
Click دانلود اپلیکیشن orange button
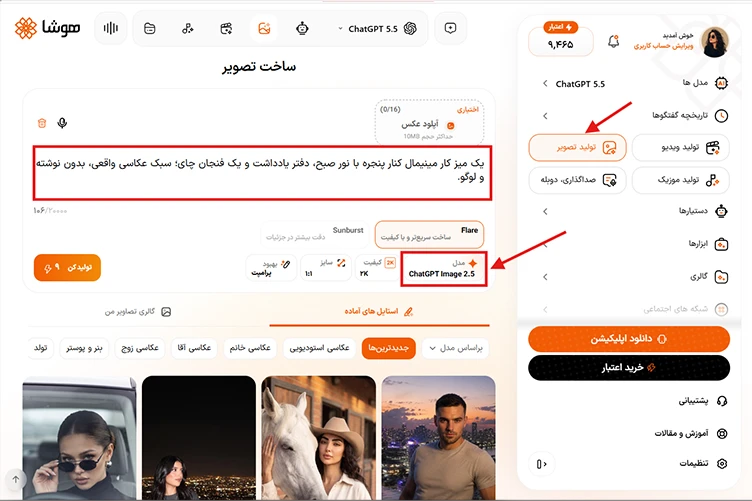tap(629, 339)
